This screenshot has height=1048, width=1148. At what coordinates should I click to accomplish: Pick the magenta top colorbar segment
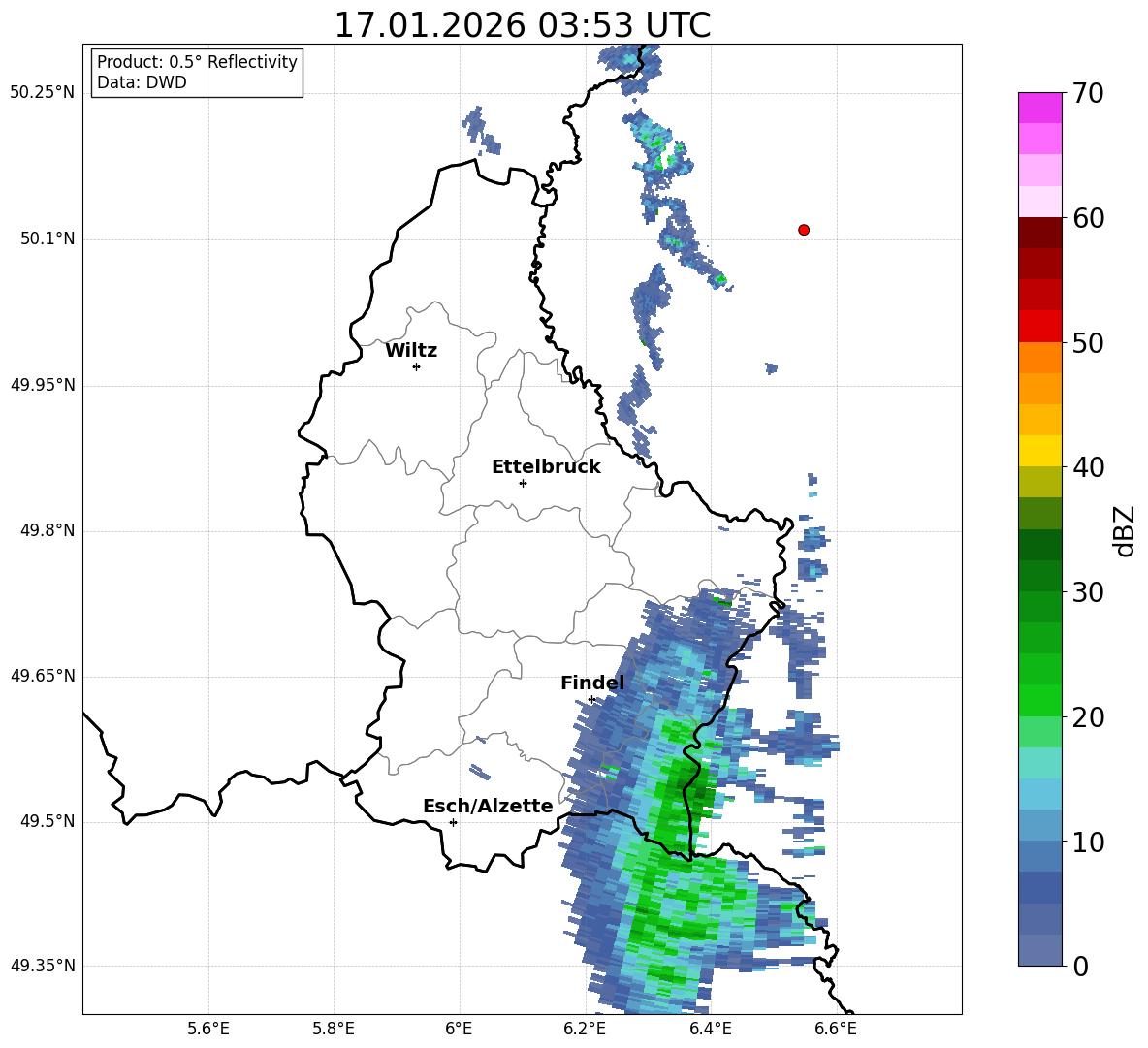[x=1039, y=108]
